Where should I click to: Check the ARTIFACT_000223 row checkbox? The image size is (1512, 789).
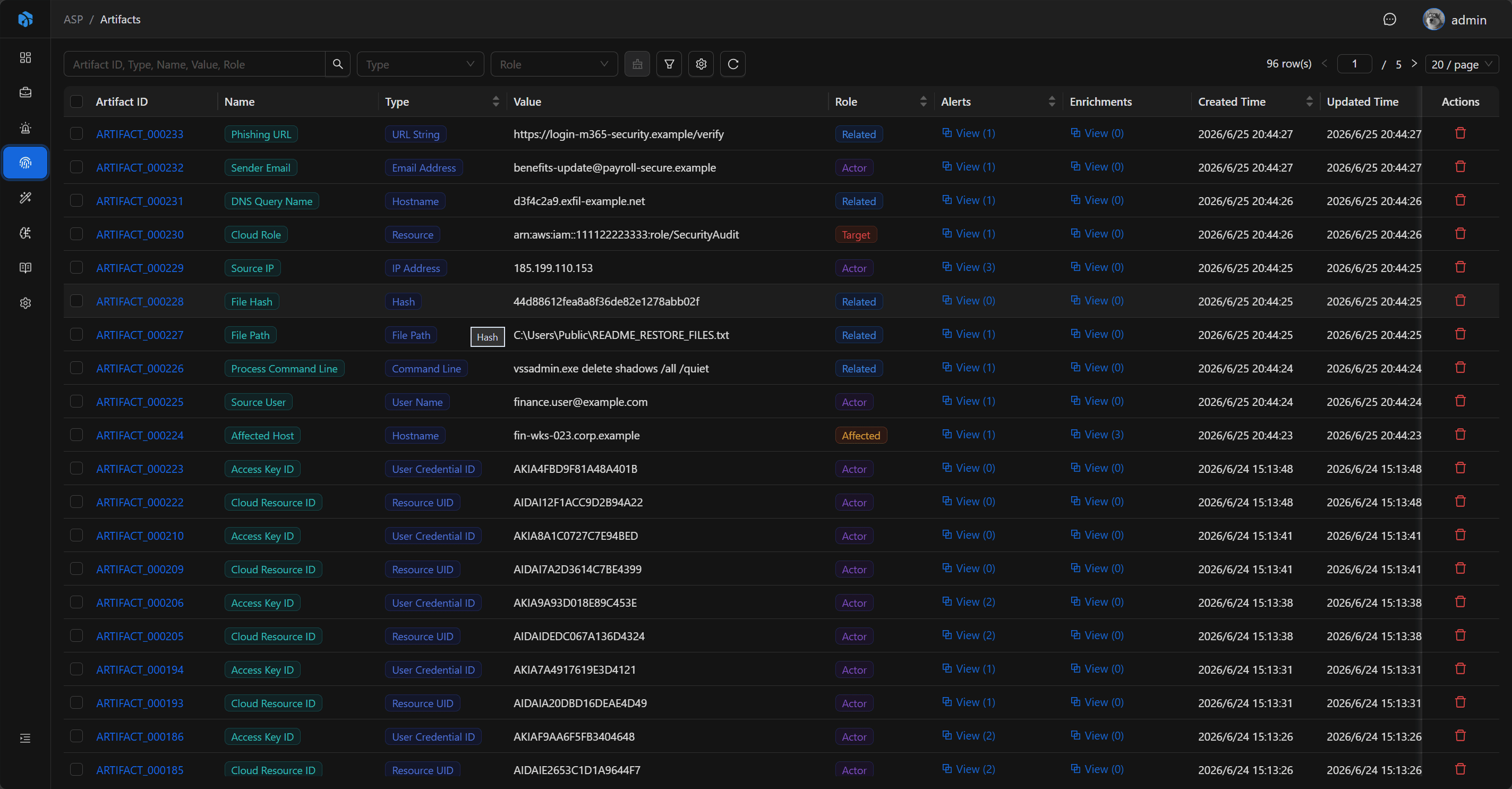[x=76, y=468]
